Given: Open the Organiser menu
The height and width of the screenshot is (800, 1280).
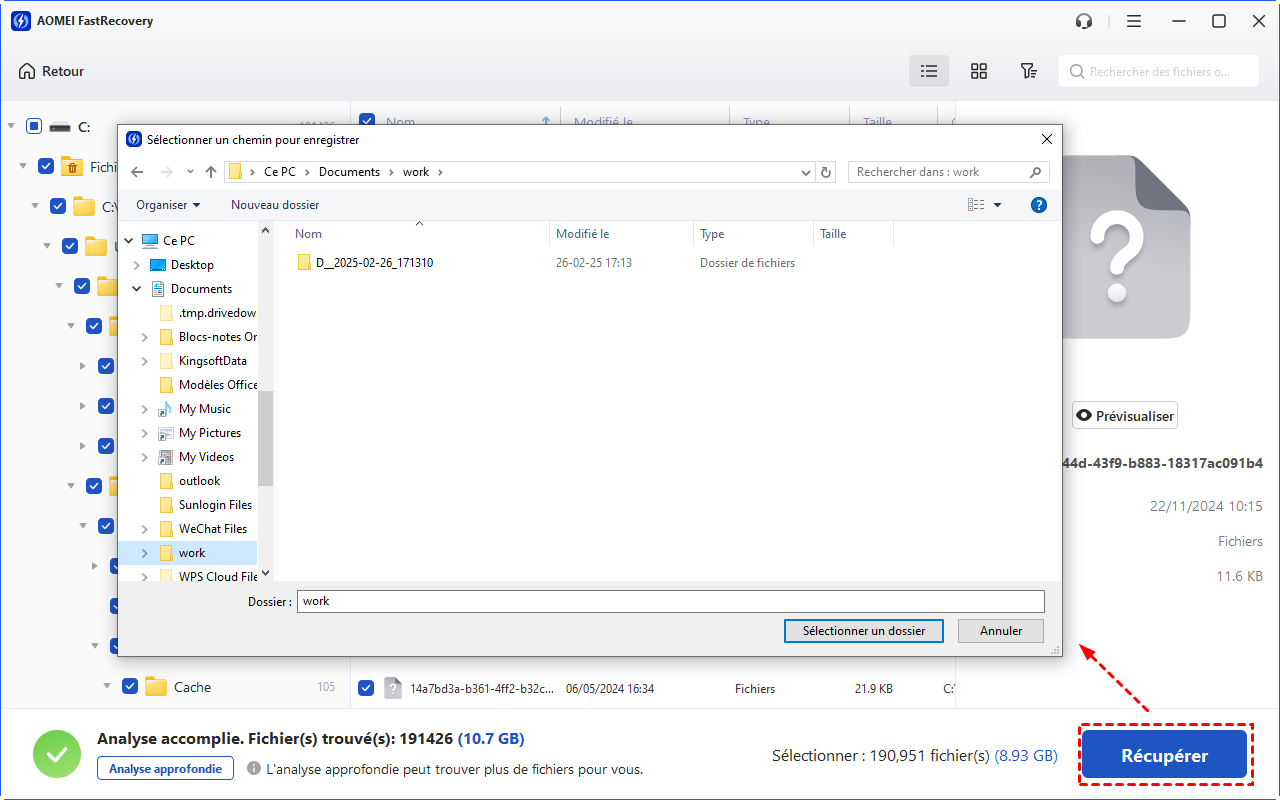Looking at the screenshot, I should [x=168, y=205].
